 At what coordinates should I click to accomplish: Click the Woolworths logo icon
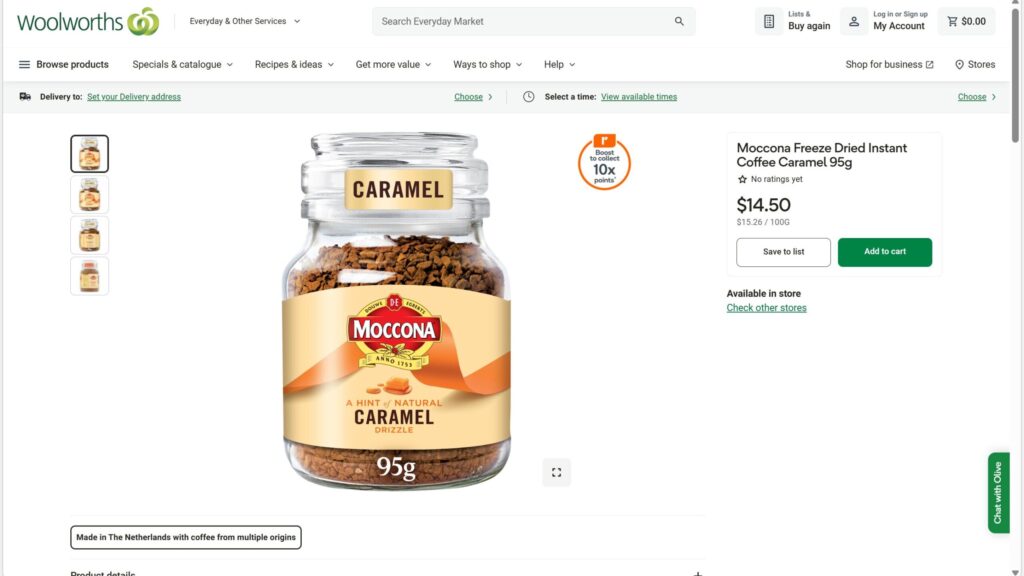[x=143, y=21]
